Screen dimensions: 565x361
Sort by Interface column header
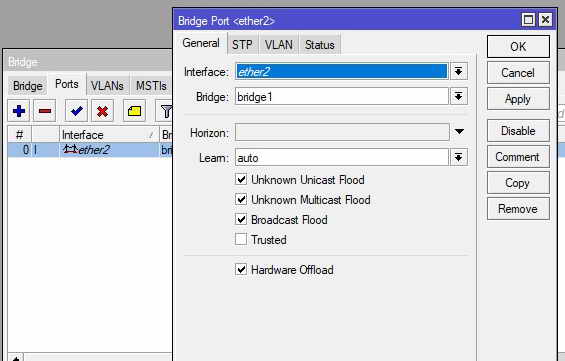click(109, 134)
